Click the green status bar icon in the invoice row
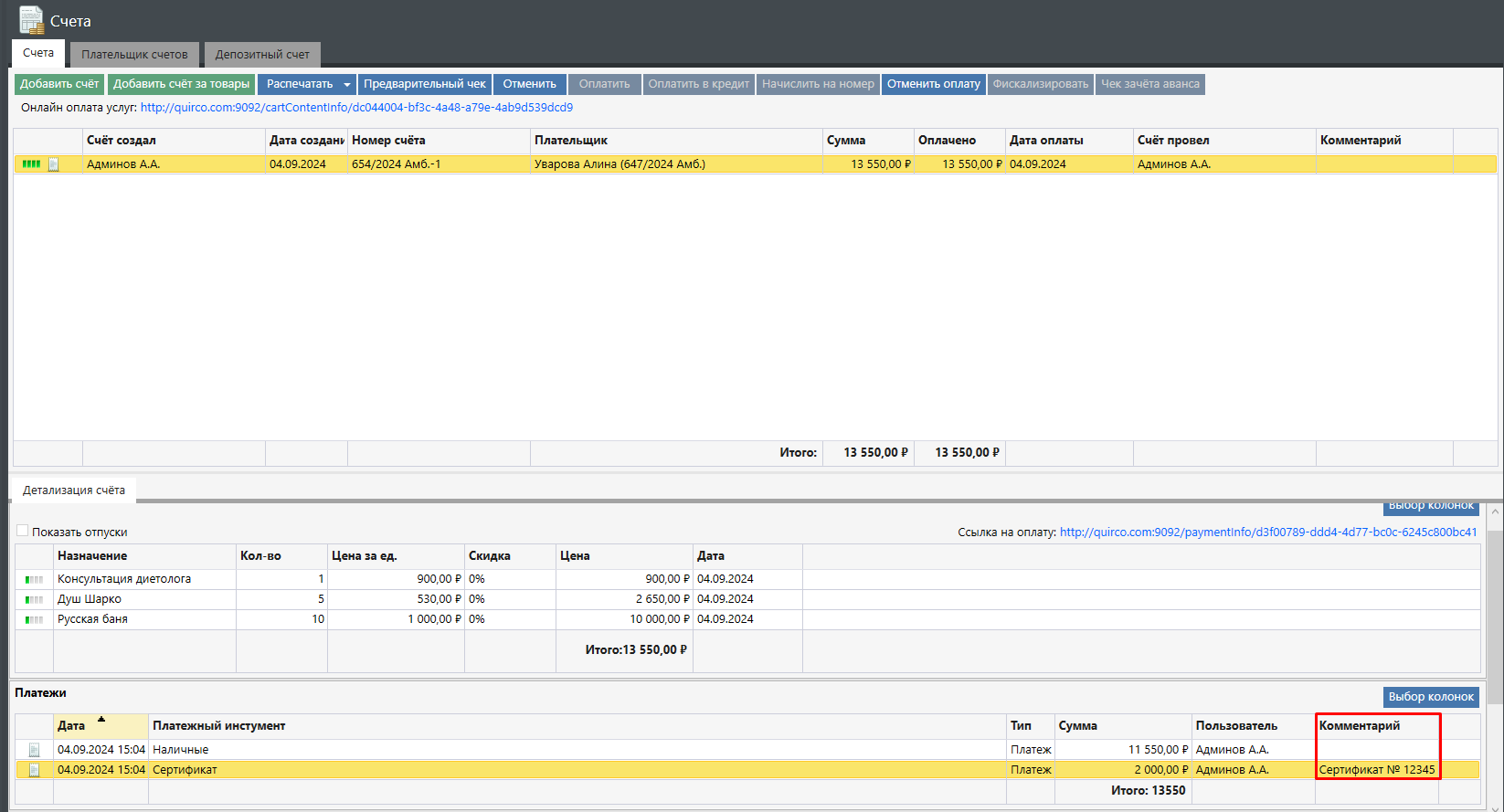This screenshot has height=812, width=1504. 31,164
